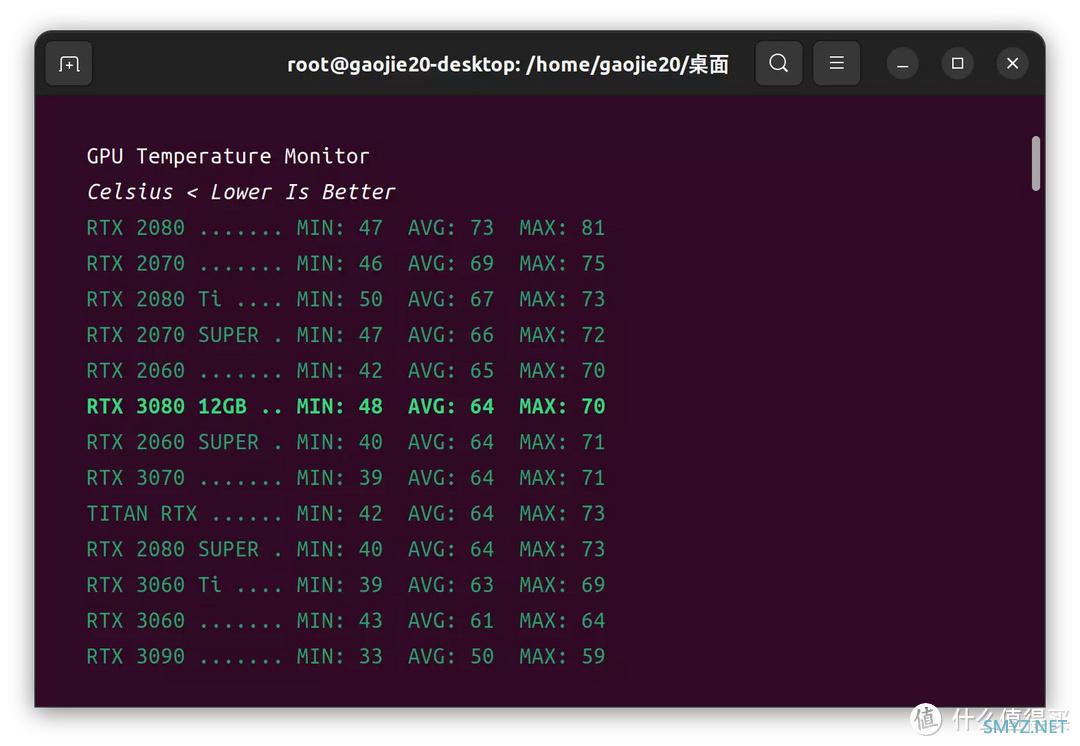
Task: Click 'MAX: 59' for RTX 3090
Action: pyautogui.click(x=562, y=656)
